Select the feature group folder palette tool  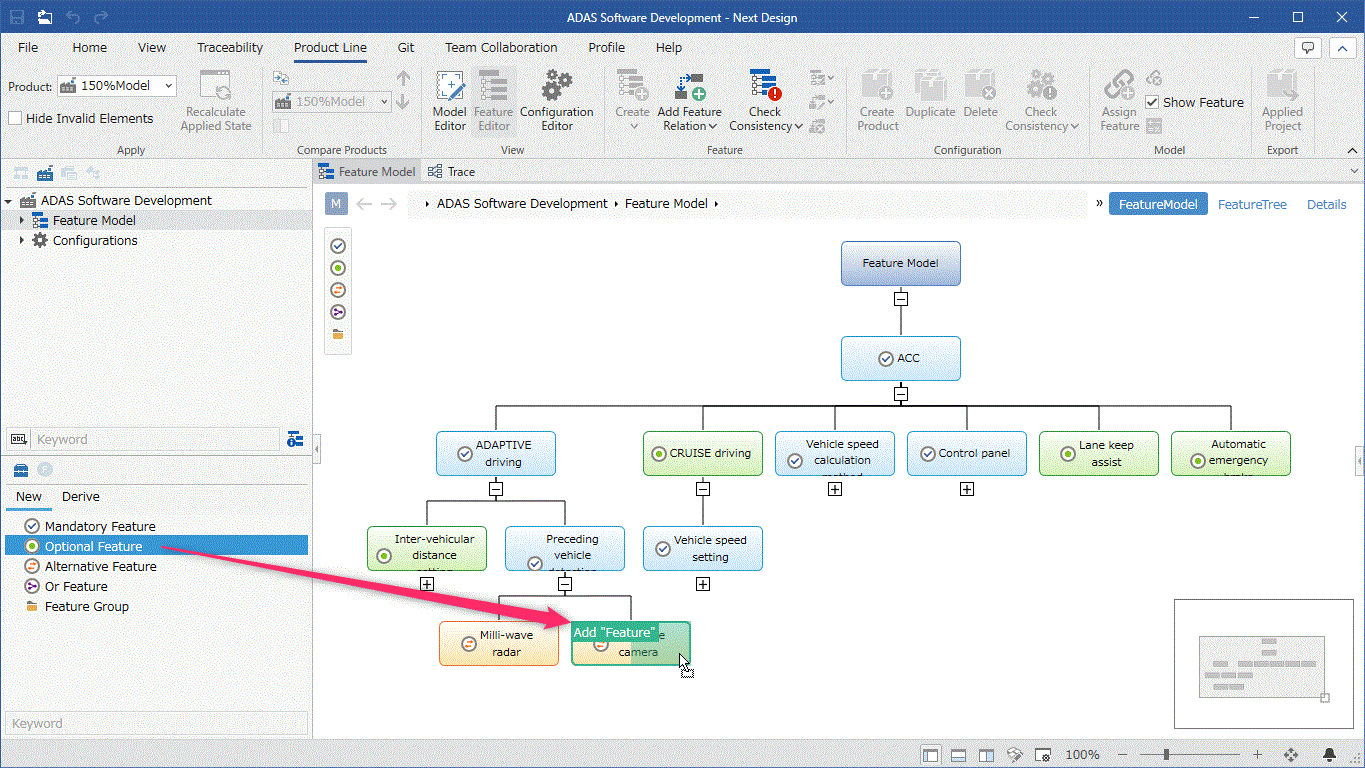338,334
